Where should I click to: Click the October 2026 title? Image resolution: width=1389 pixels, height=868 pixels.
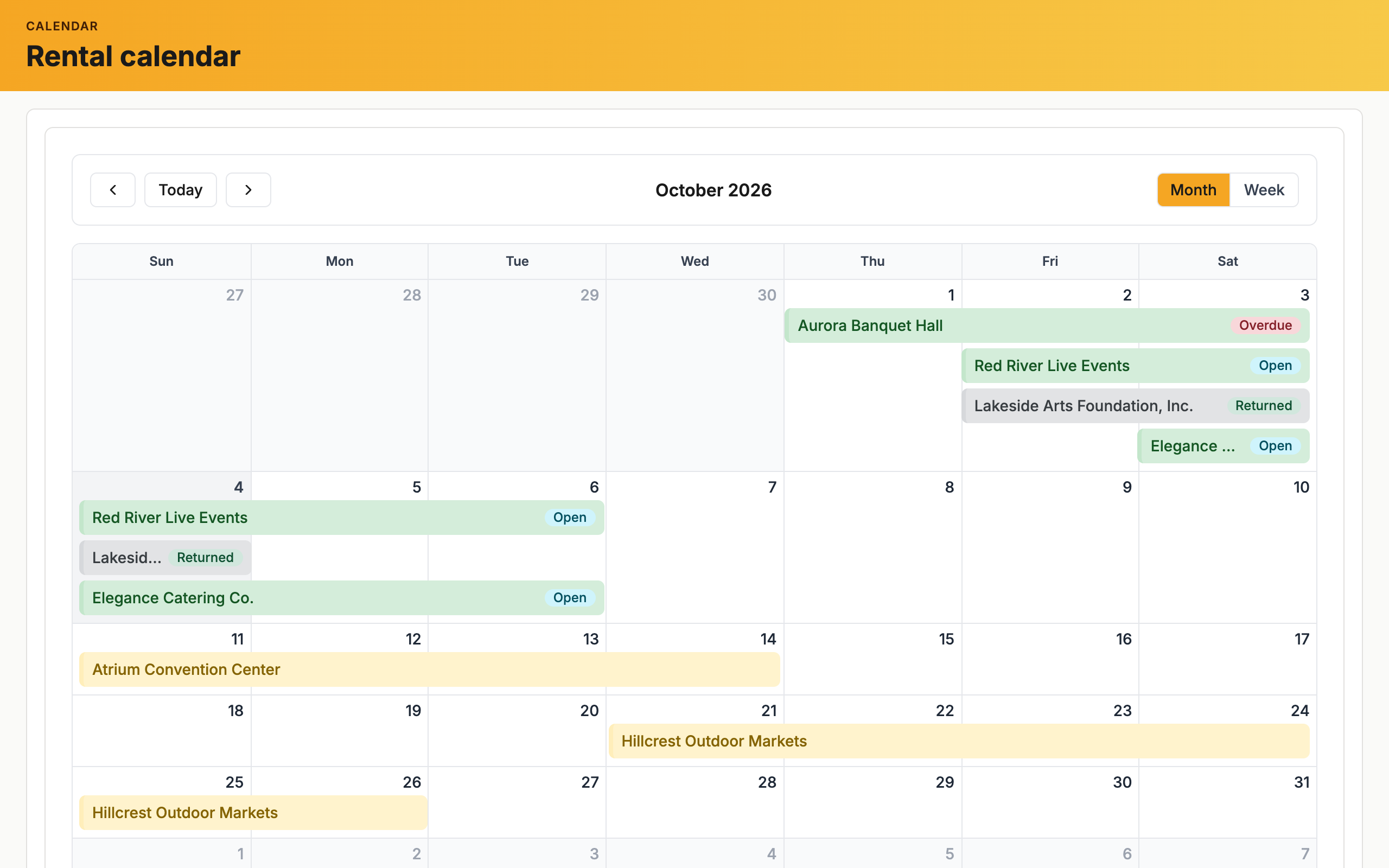click(713, 190)
